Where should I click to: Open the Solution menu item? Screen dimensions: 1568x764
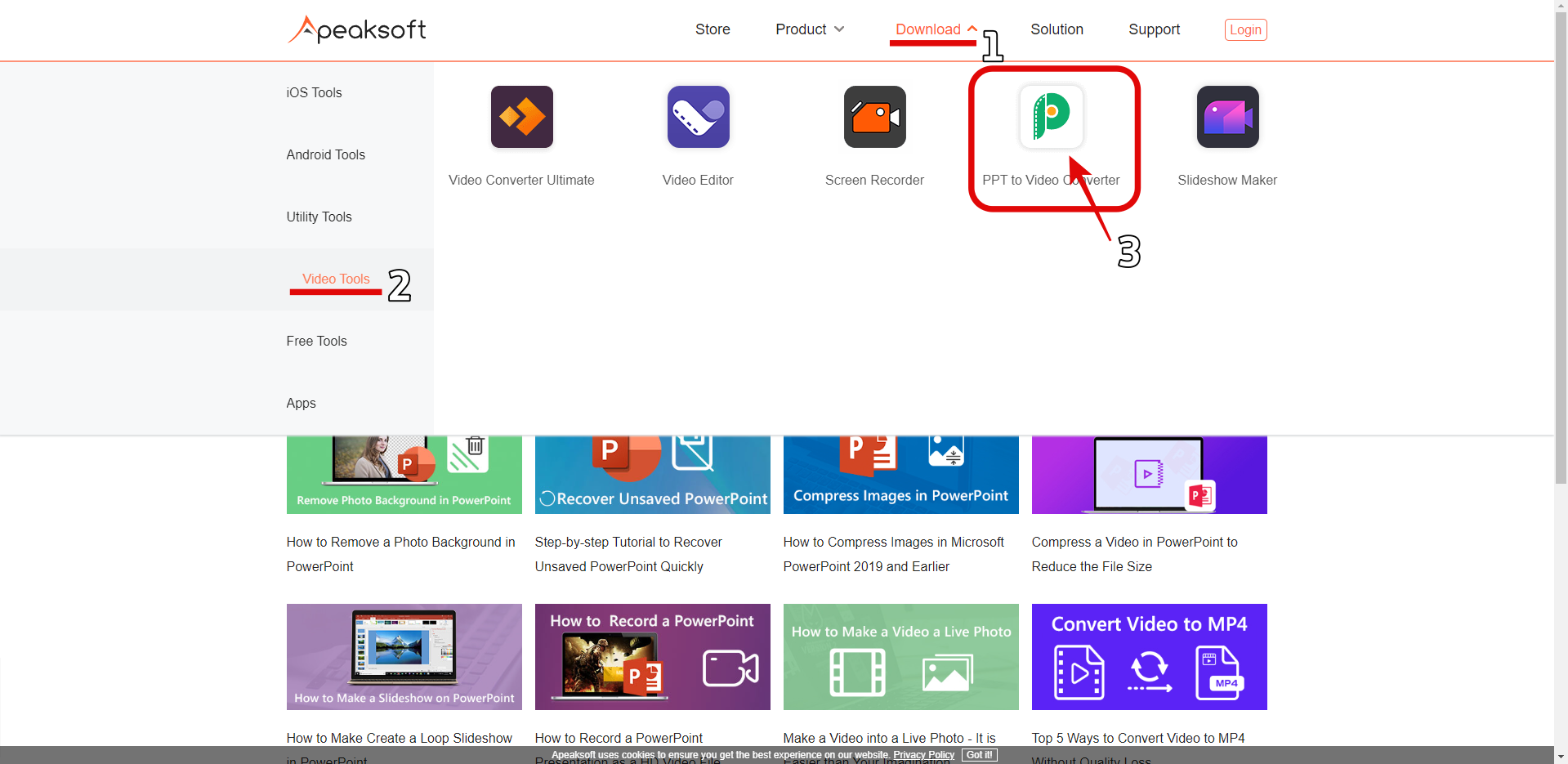click(1057, 29)
